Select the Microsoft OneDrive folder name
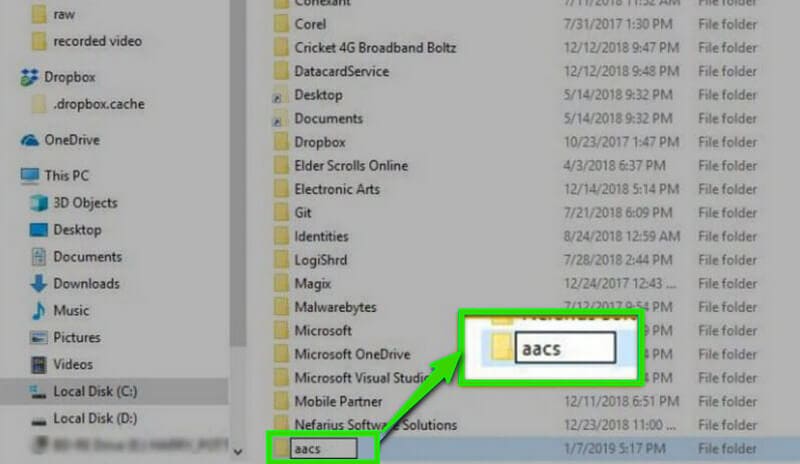Screen dimensions: 800x464 click(352, 354)
